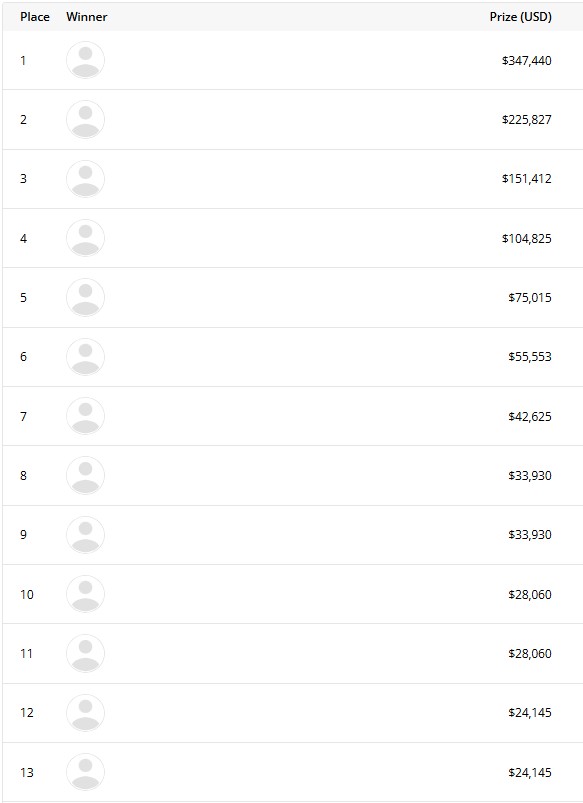
Task: Click the Place column header
Action: click(x=35, y=17)
